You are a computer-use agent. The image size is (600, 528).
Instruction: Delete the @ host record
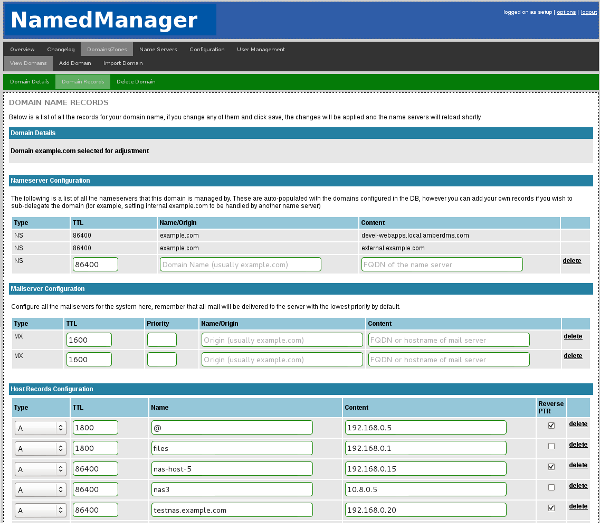(578, 424)
